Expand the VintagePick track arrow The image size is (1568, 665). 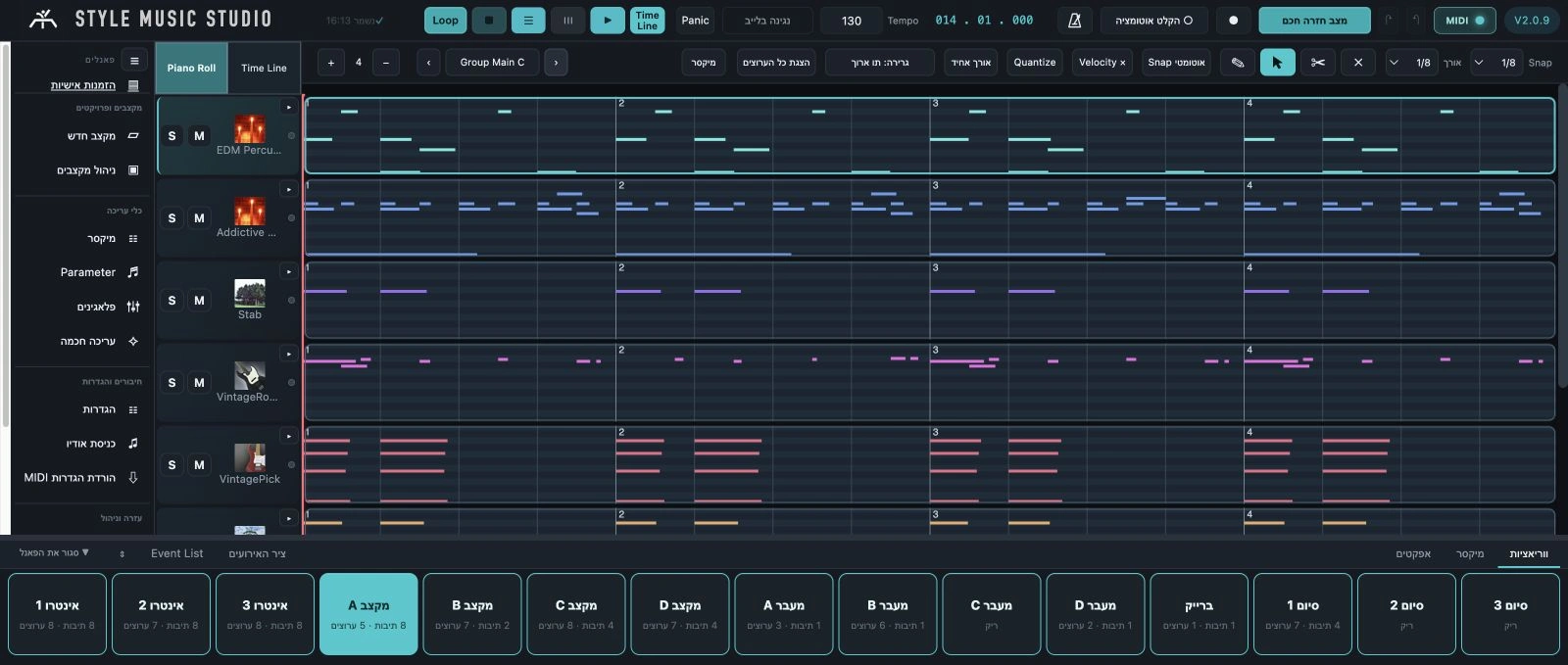point(289,436)
